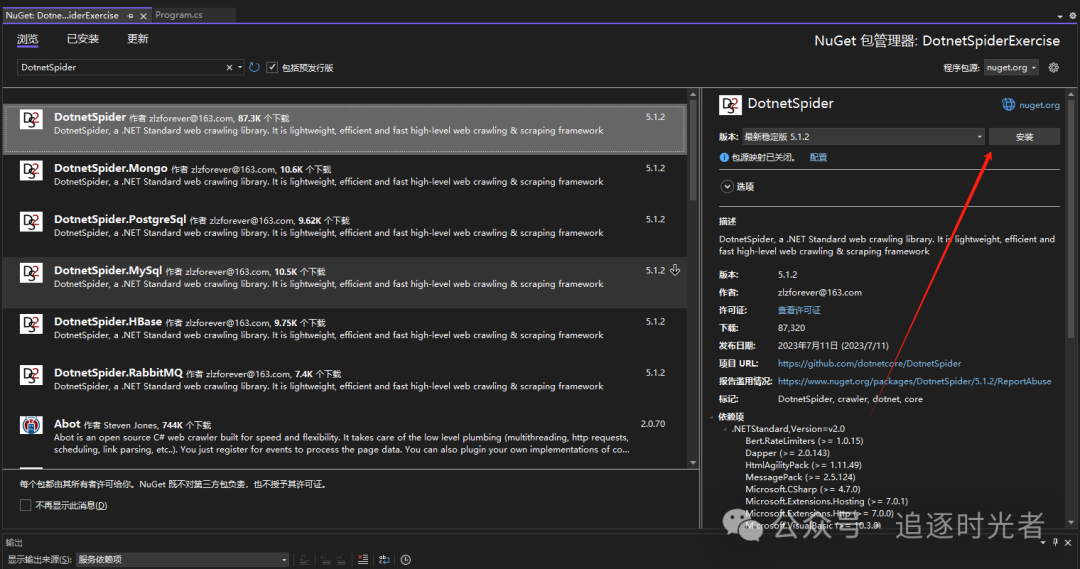The width and height of the screenshot is (1080, 569).
Task: Open the nuget.org package source dropdown
Action: (x=1010, y=68)
